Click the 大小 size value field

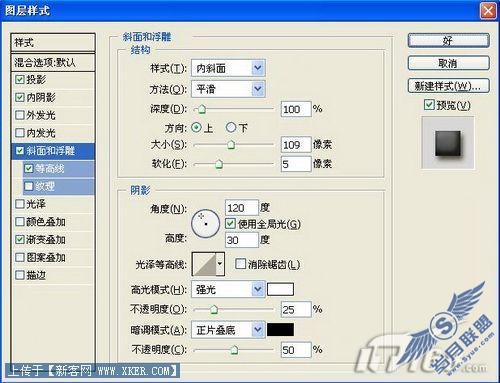[296, 145]
